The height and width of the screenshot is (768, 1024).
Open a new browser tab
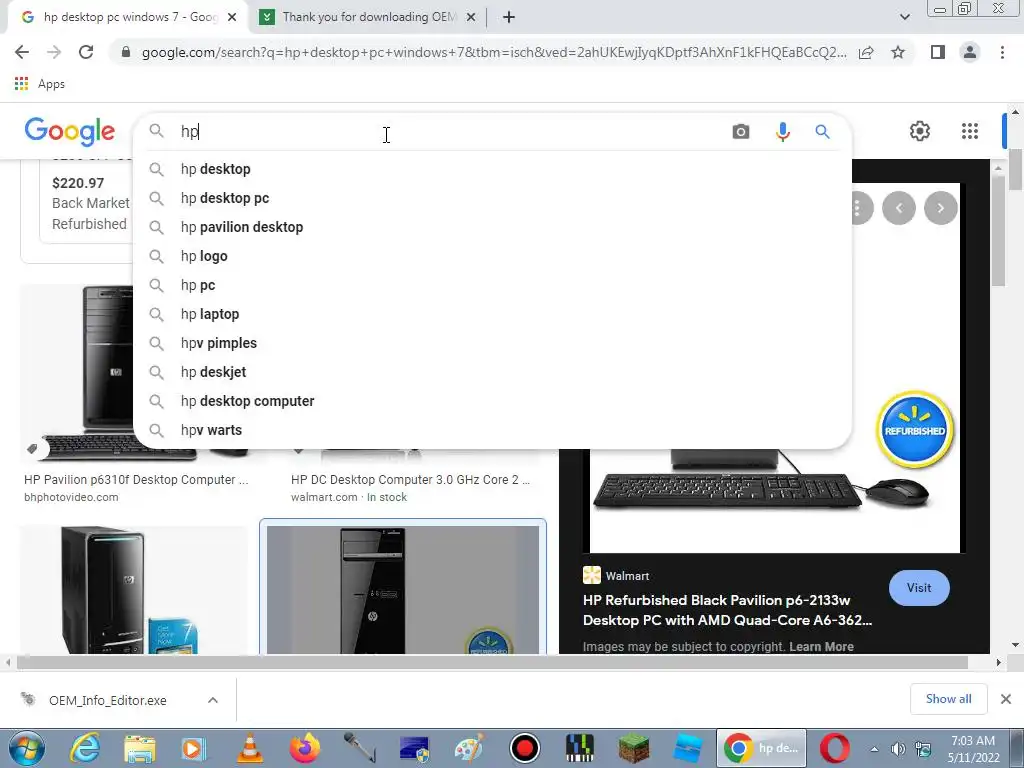pyautogui.click(x=509, y=18)
